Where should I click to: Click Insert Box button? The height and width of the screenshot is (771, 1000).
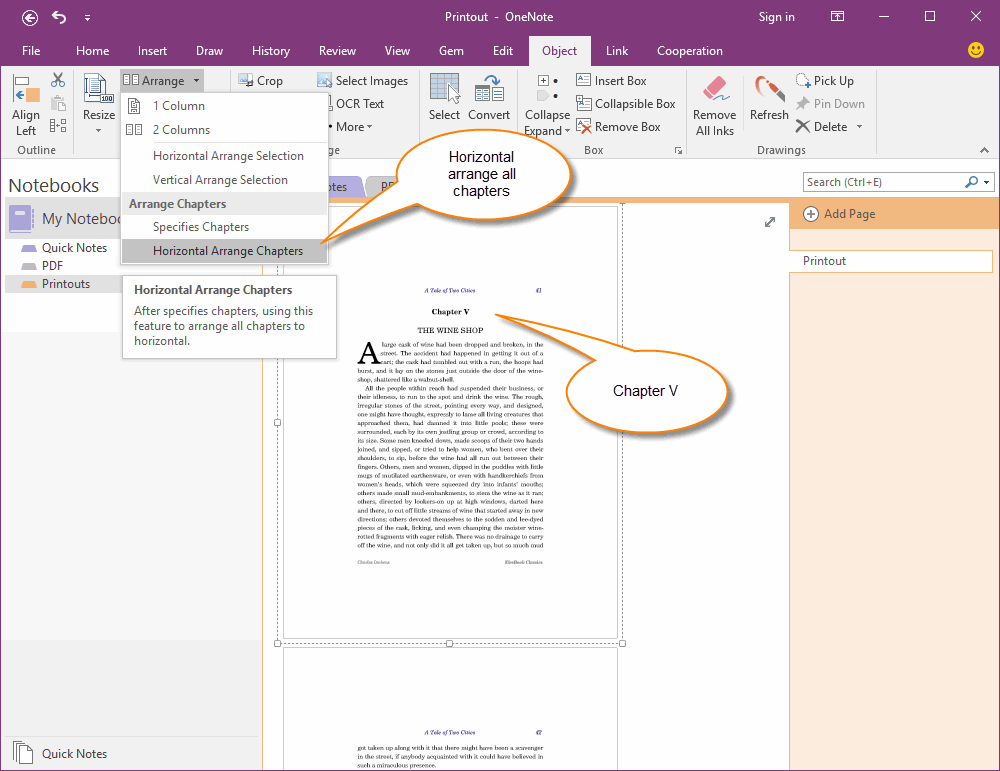611,80
